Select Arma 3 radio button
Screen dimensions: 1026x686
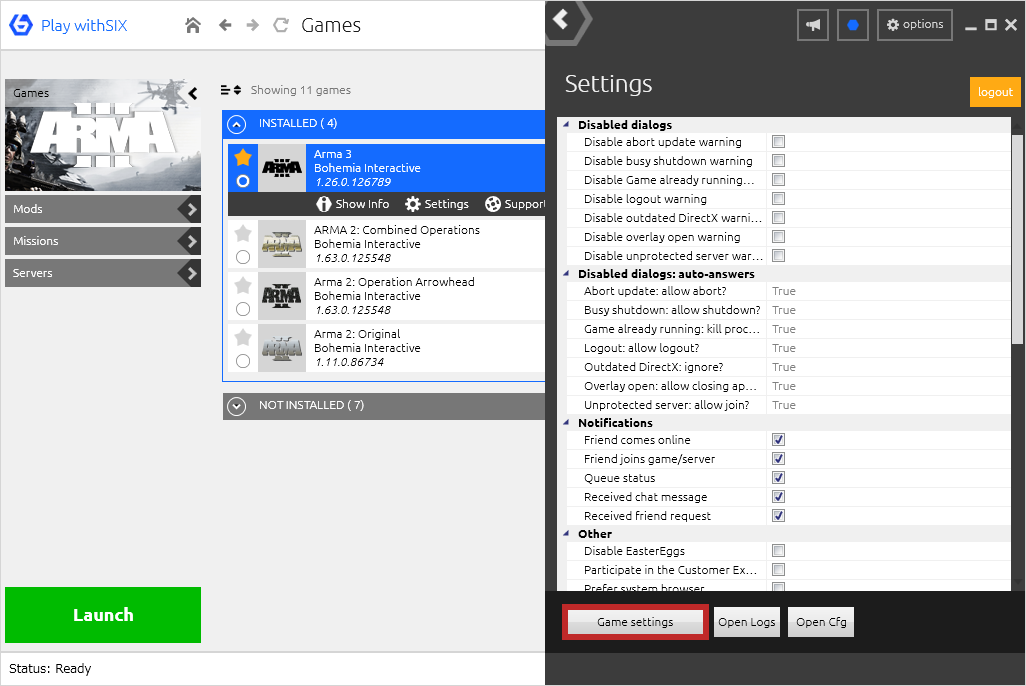pos(243,181)
